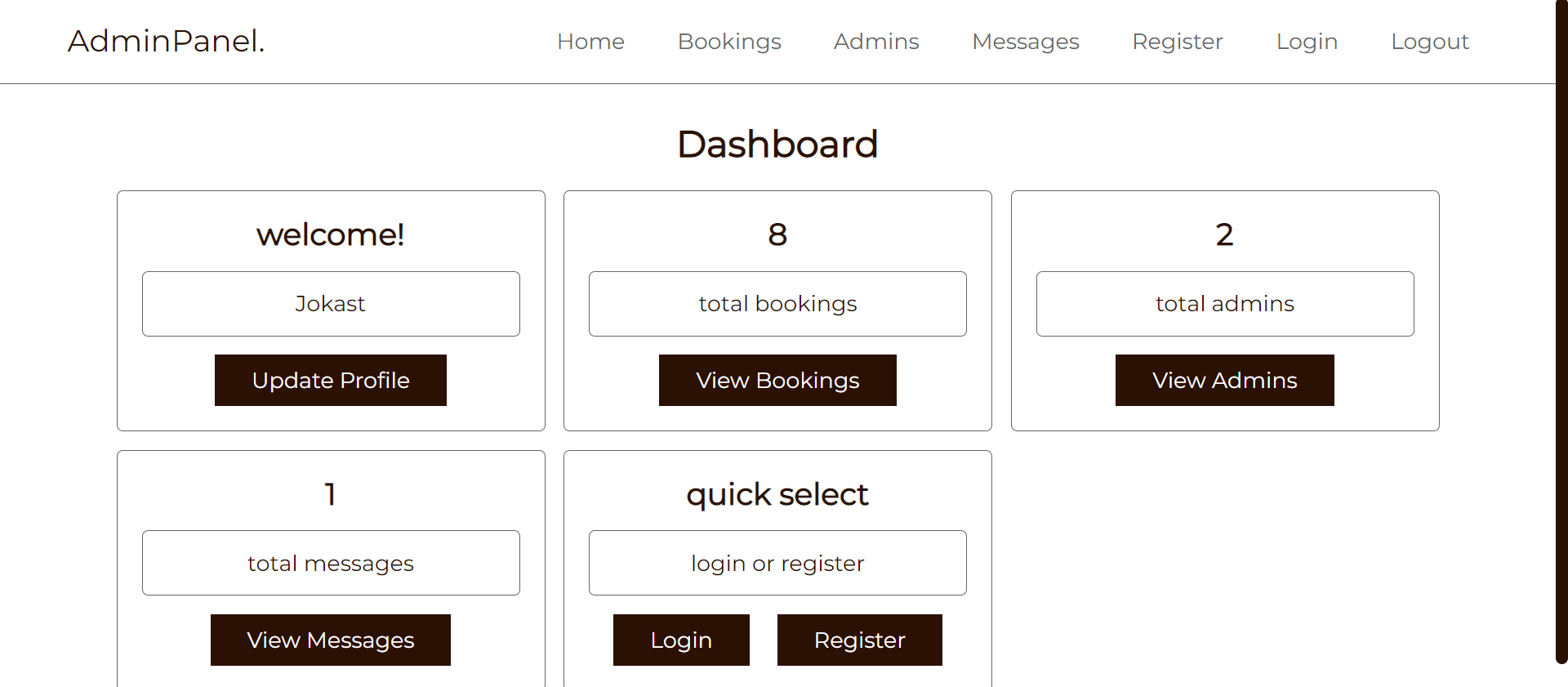Click the AdminPanel logo
The width and height of the screenshot is (1568, 687).
tap(167, 41)
